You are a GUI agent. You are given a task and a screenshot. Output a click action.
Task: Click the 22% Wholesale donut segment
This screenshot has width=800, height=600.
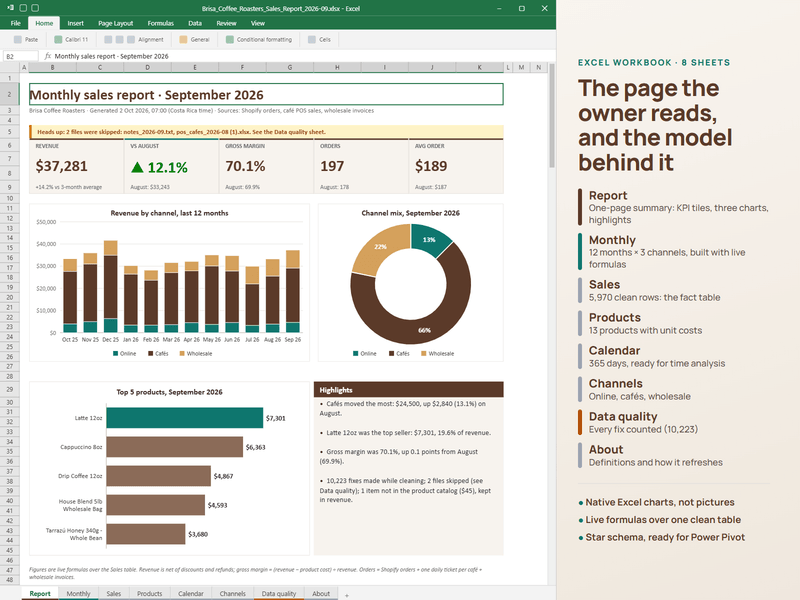[381, 246]
